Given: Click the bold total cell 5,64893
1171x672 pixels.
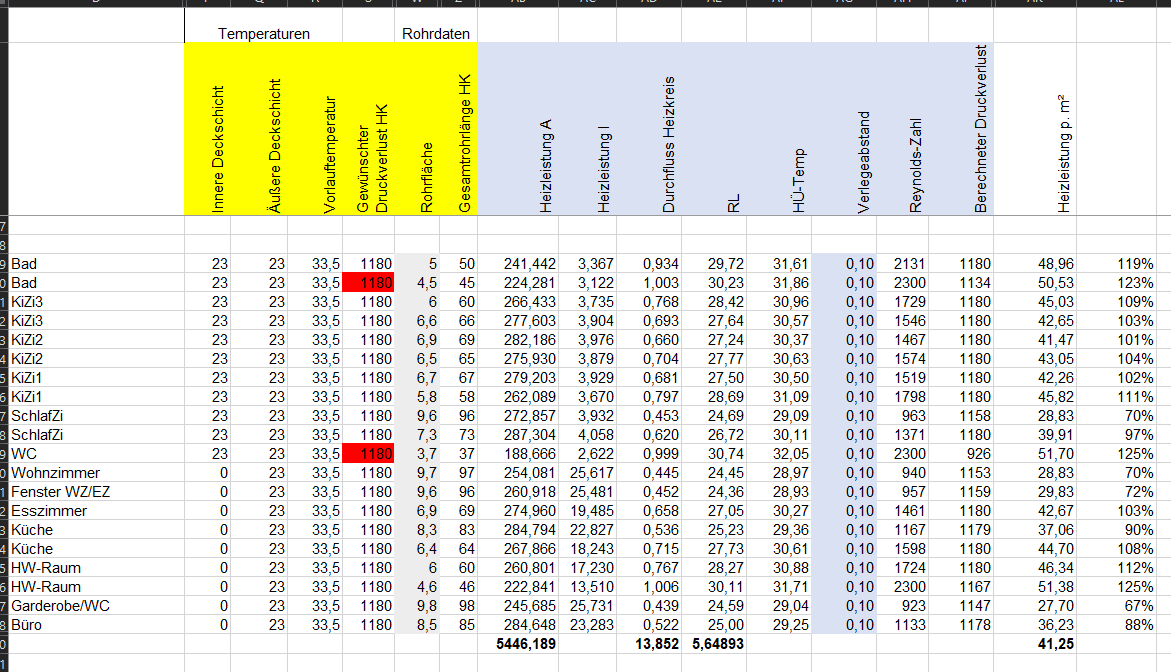Looking at the screenshot, I should pyautogui.click(x=715, y=644).
